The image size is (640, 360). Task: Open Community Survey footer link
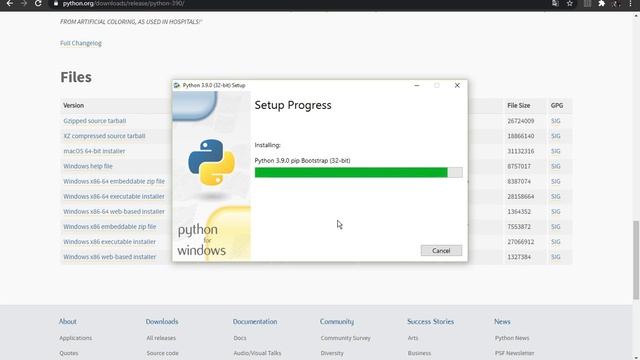[346, 338]
